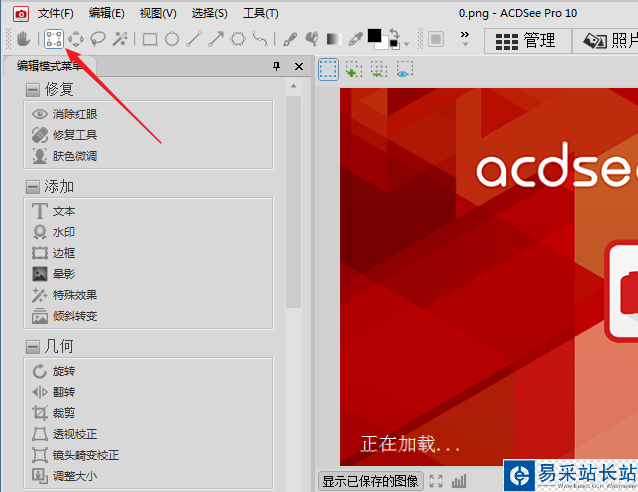Select the Arrow drawing tool

point(216,39)
